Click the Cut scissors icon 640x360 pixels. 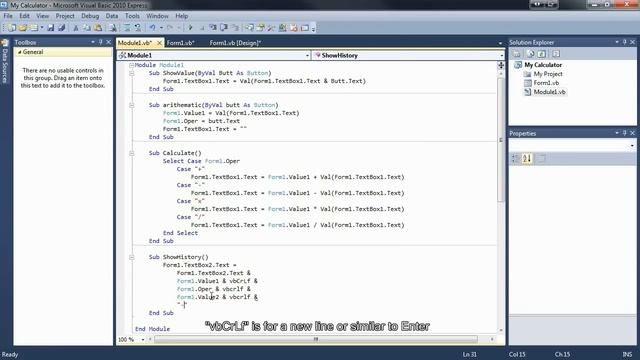76,28
